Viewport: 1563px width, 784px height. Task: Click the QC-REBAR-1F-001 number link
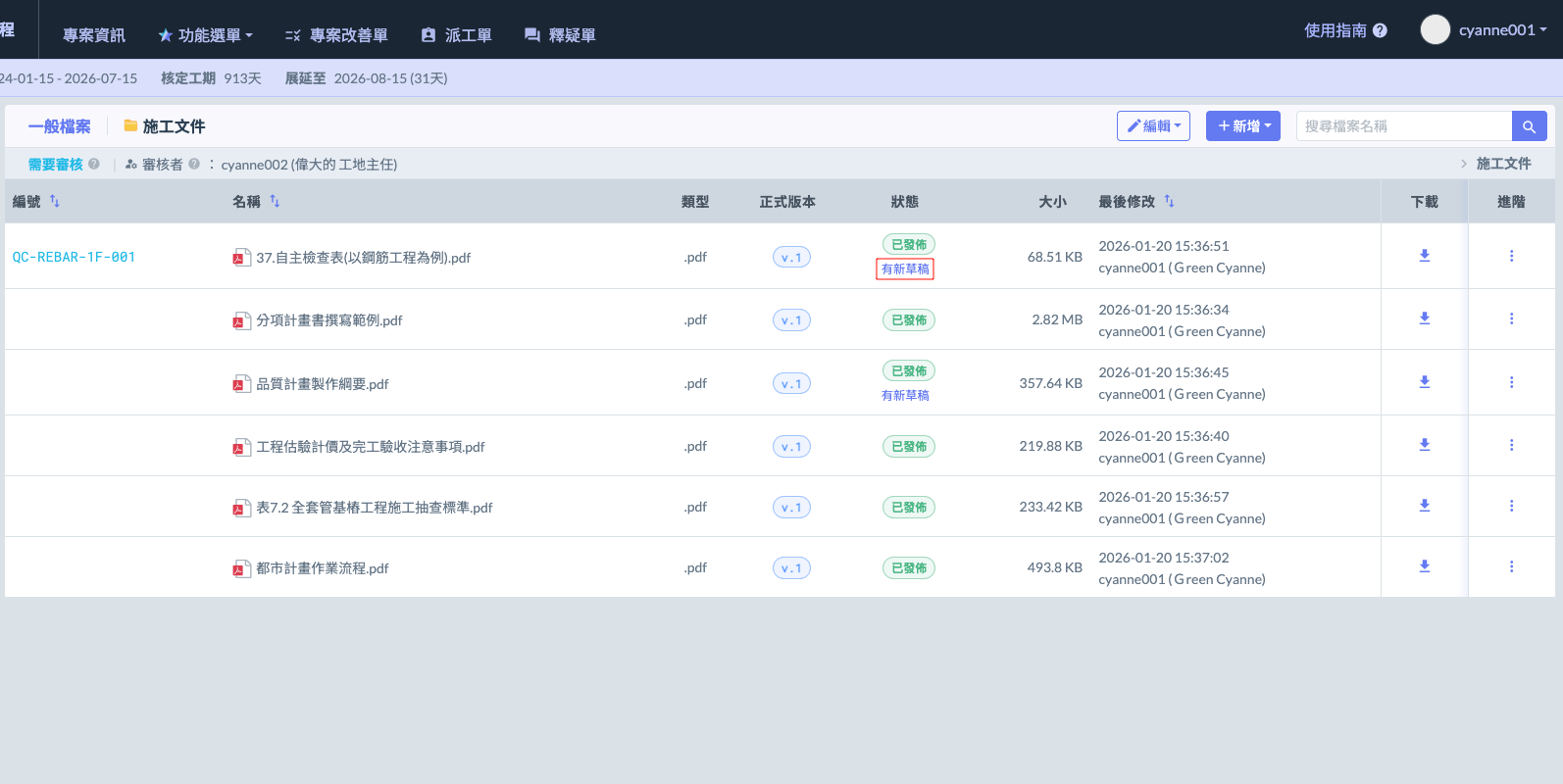74,257
